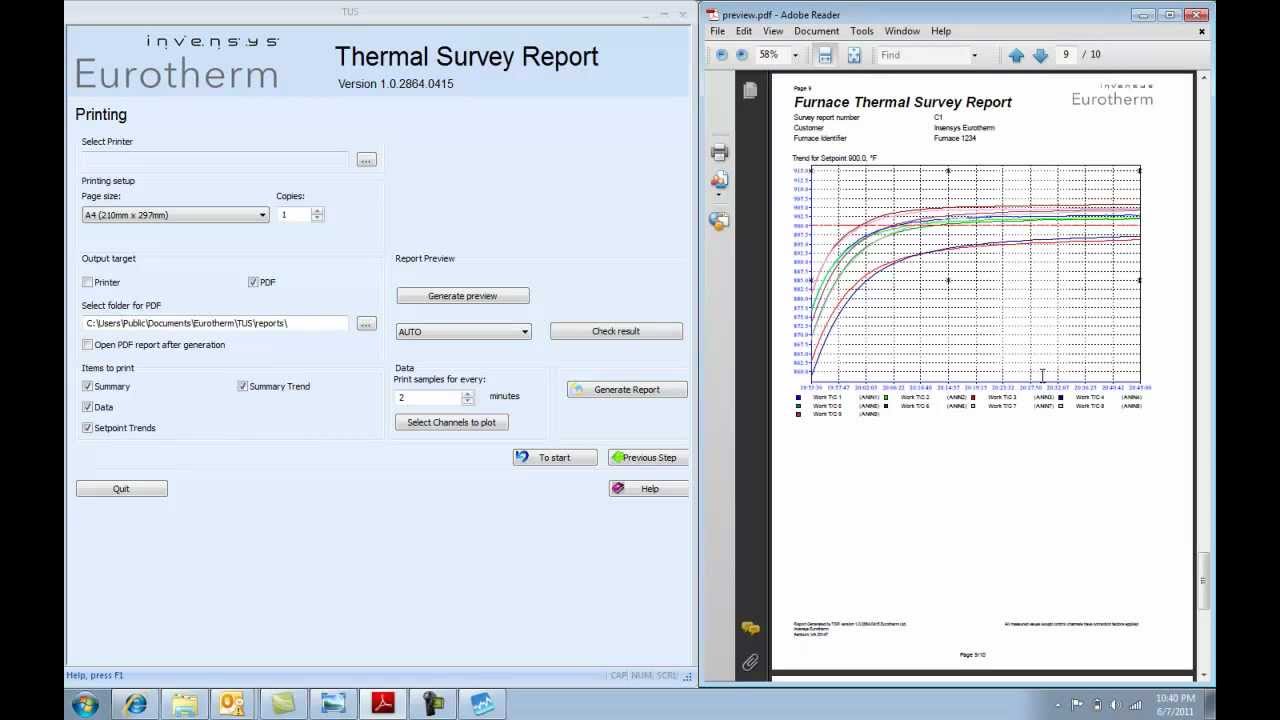Open the page thumbnails panel icon
This screenshot has width=1280, height=720.
point(750,90)
